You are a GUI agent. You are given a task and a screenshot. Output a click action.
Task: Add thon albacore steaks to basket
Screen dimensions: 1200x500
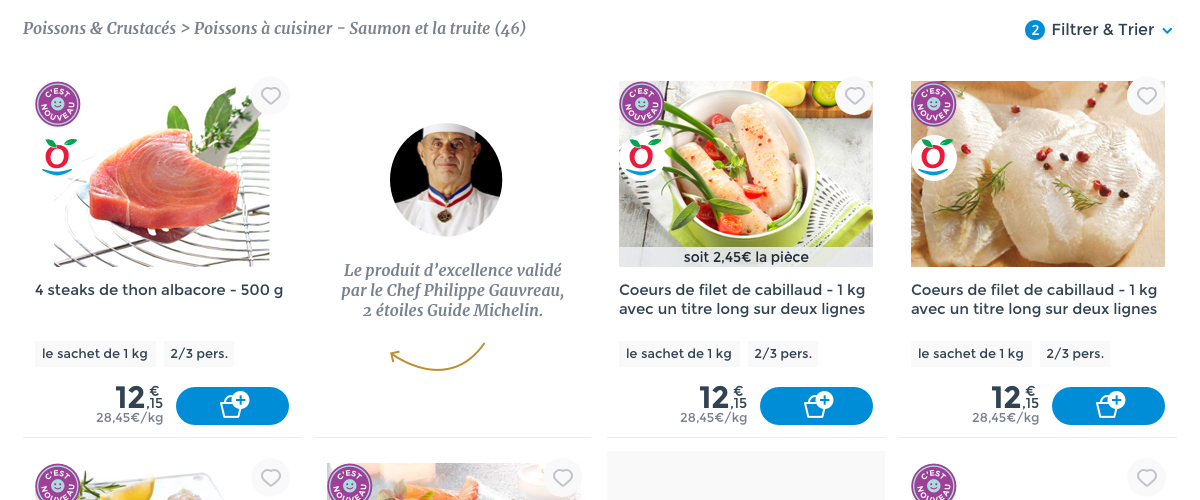(x=232, y=406)
